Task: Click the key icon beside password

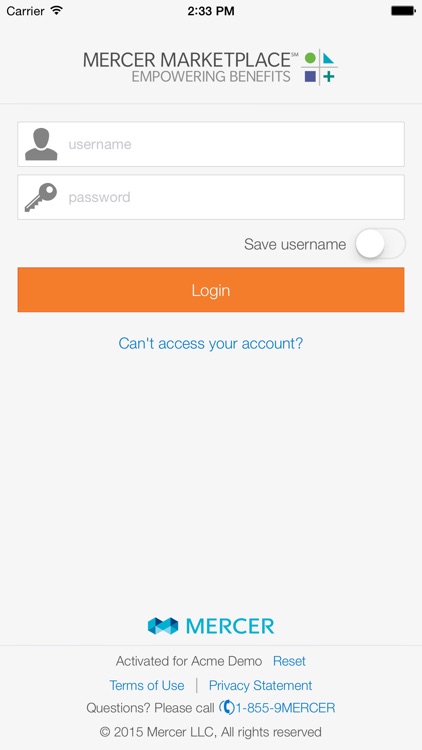Action: [41, 197]
